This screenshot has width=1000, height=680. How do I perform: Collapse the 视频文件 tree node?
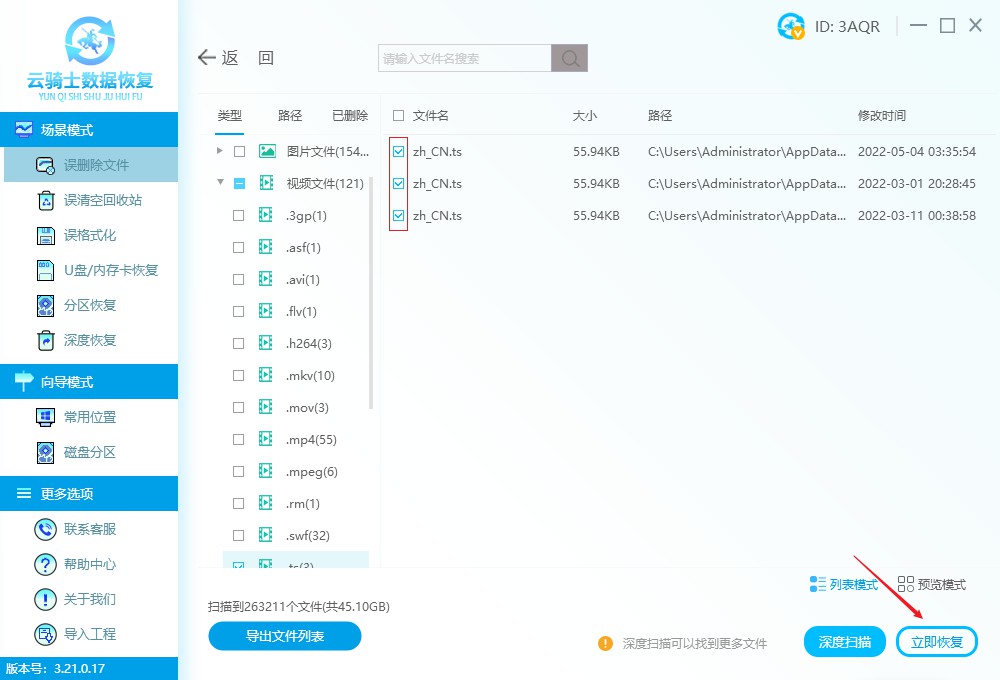220,182
